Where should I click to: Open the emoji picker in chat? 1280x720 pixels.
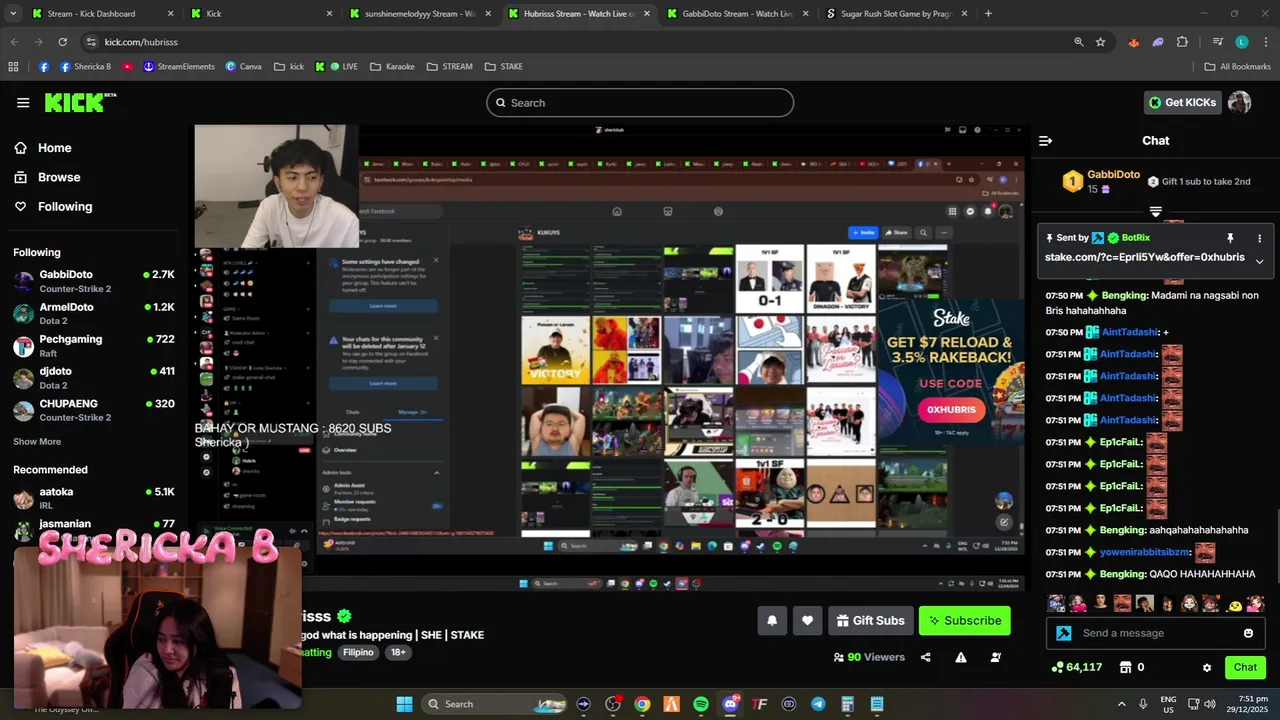point(1248,633)
